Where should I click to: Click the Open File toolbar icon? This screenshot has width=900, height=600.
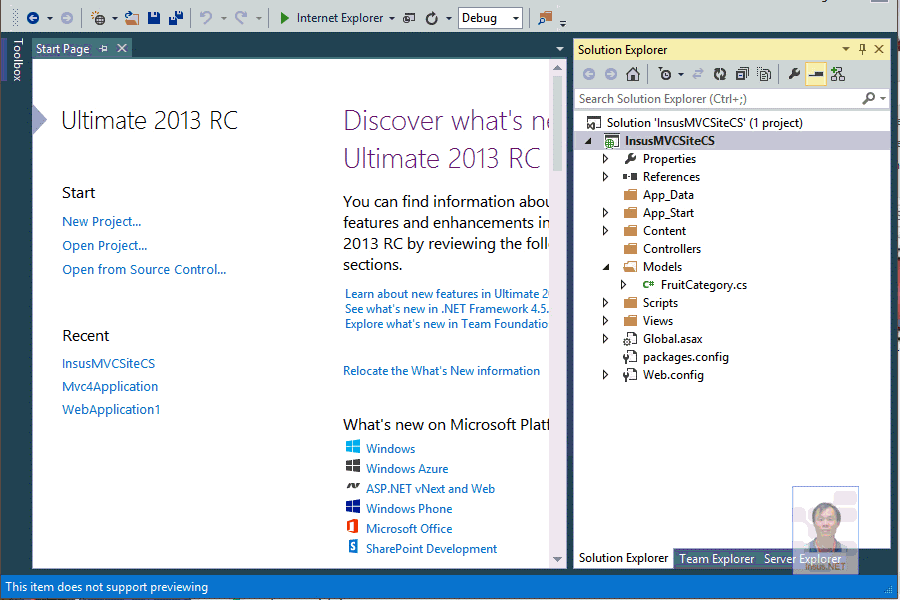132,18
